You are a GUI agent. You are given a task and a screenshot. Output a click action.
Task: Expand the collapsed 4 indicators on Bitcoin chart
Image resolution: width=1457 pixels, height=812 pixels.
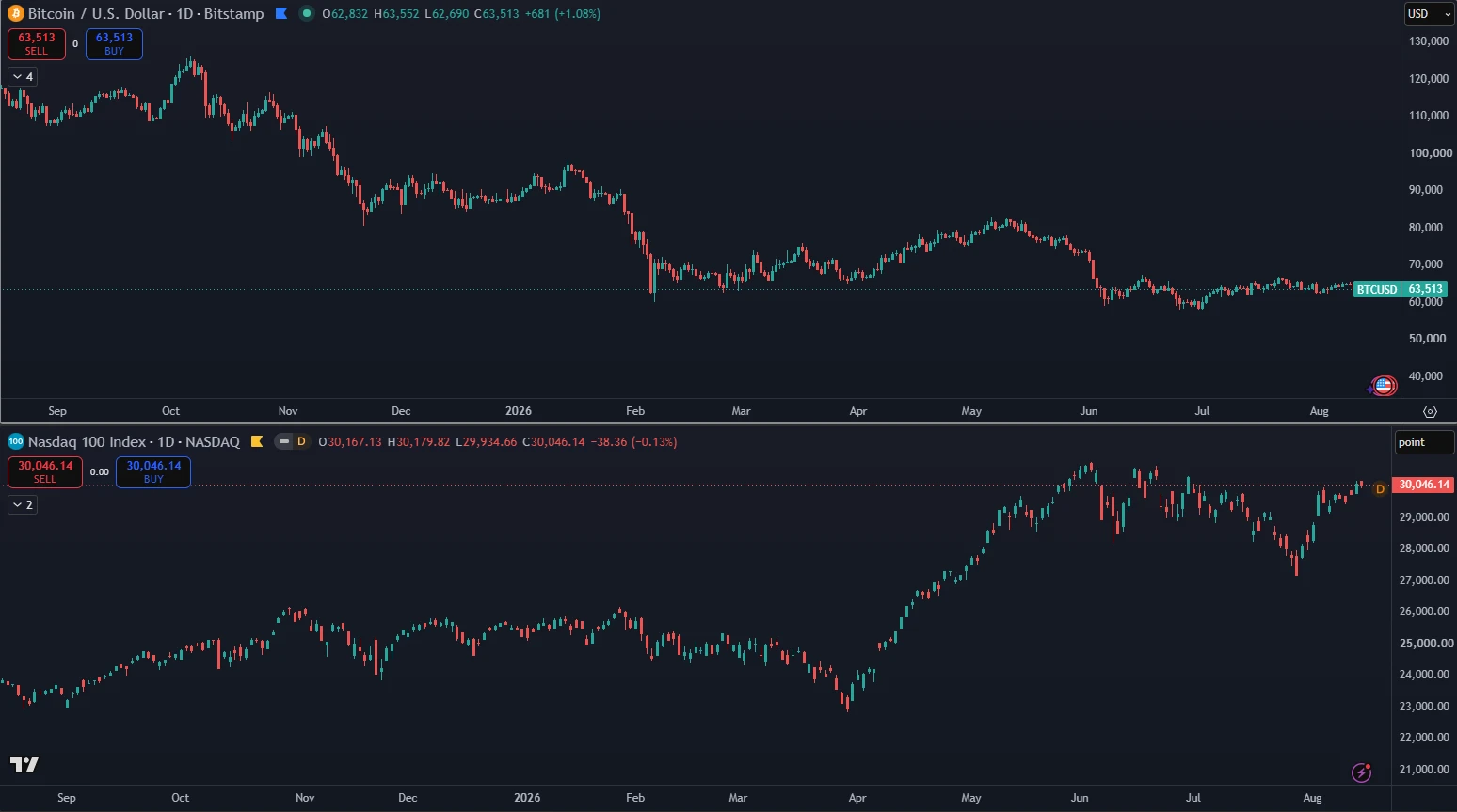click(24, 77)
